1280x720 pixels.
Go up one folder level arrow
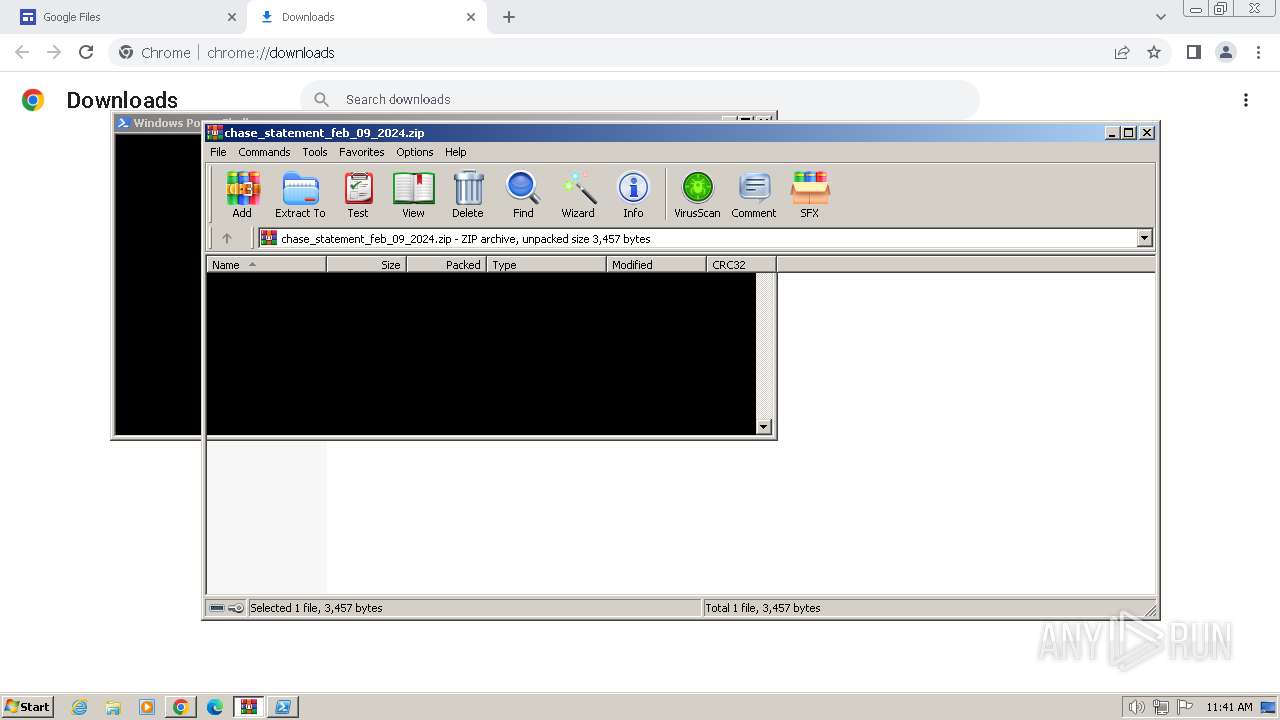[227, 238]
